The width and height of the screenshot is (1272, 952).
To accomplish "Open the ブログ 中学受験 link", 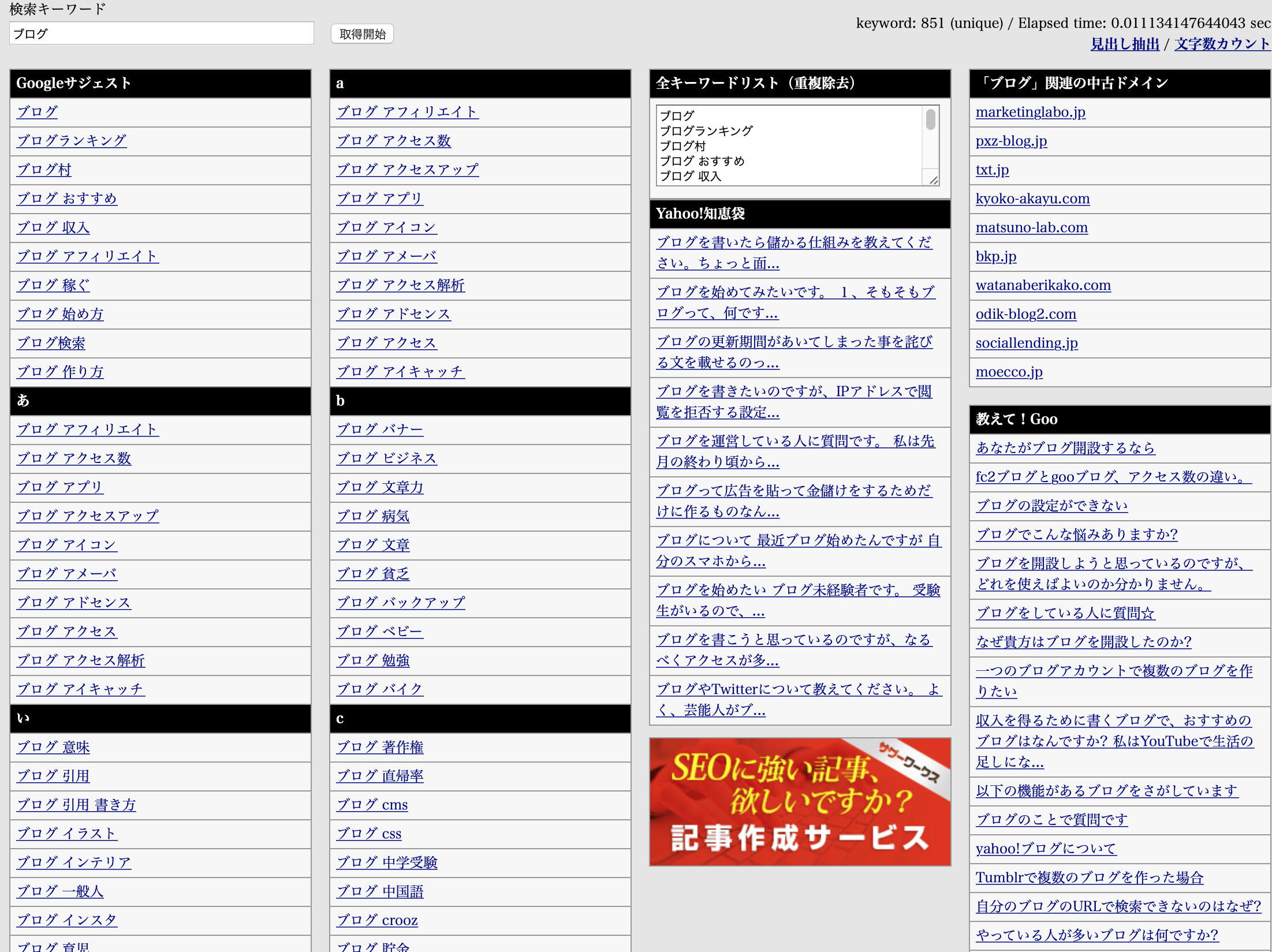I will point(387,863).
